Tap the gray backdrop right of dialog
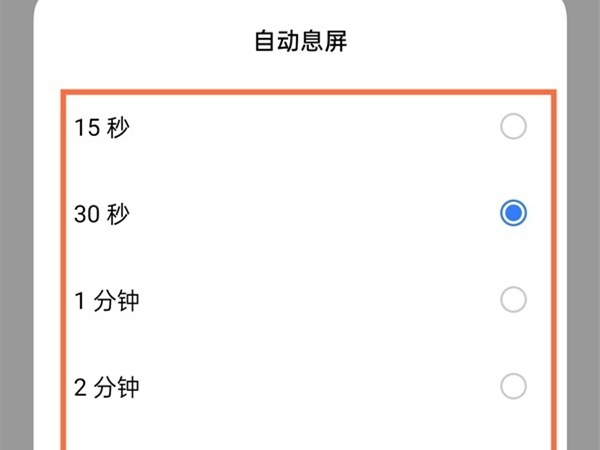600x450 pixels. pyautogui.click(x=583, y=250)
